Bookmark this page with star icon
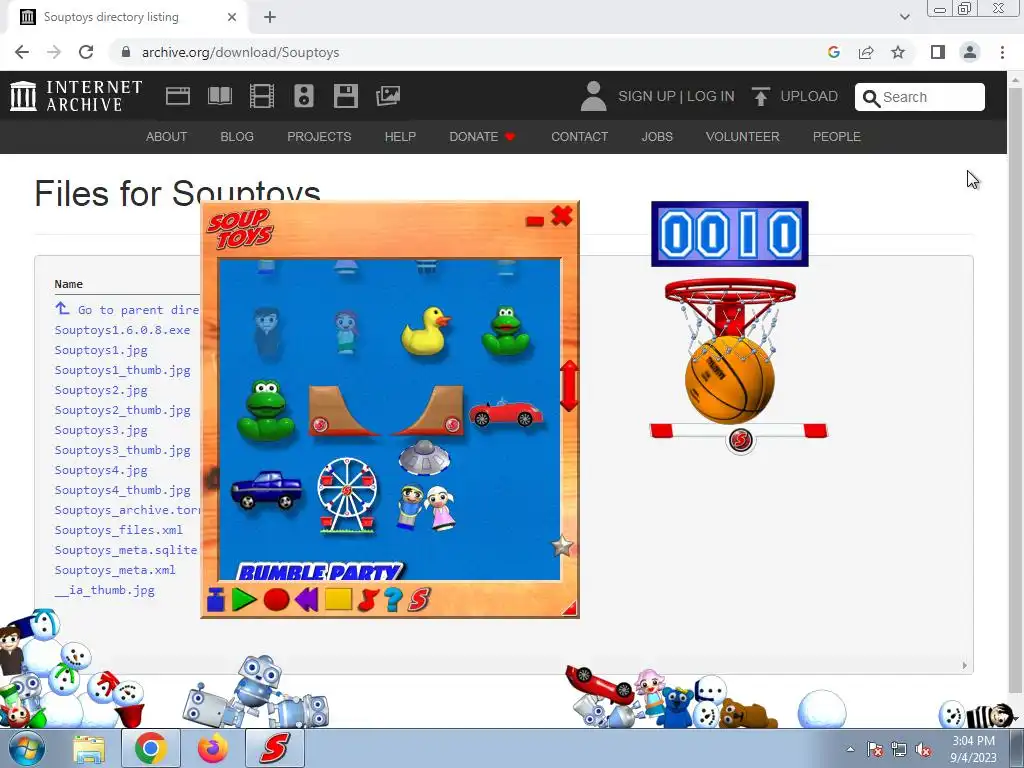The width and height of the screenshot is (1024, 768). coord(898,52)
